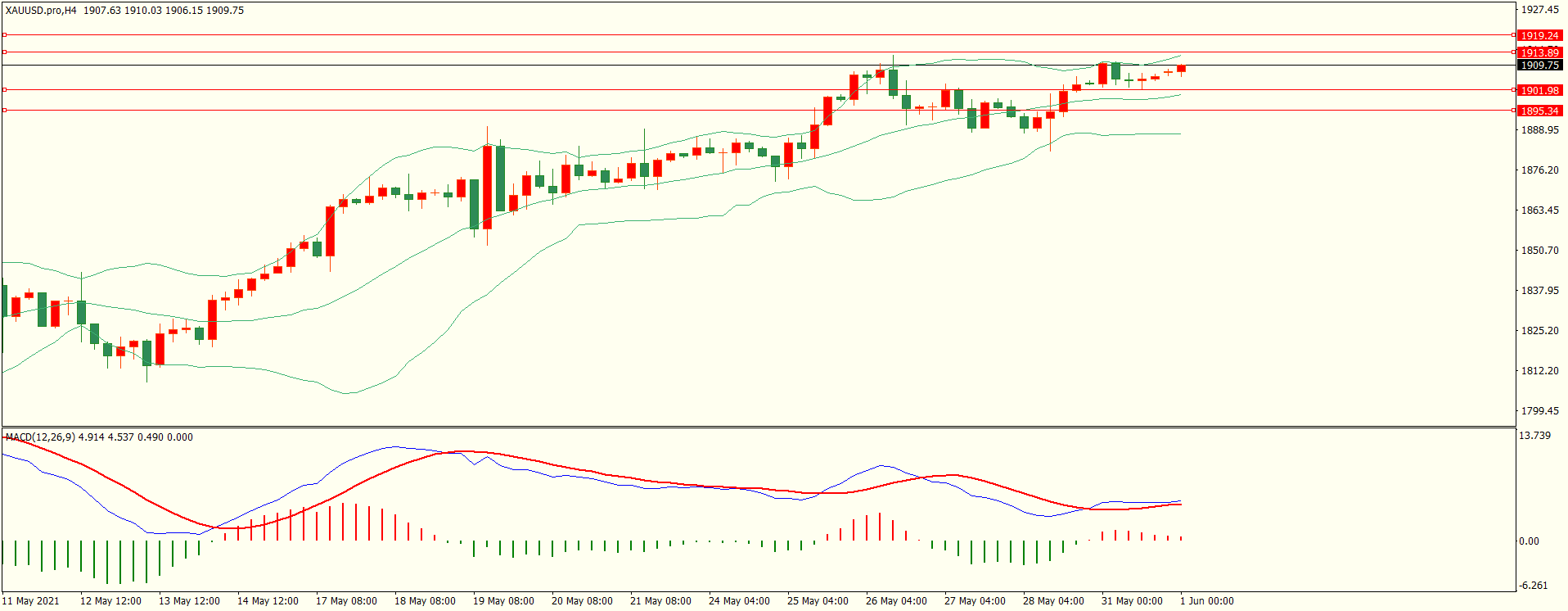The image size is (1568, 611).
Task: Click the 17 May 08:00 time label
Action: pyautogui.click(x=346, y=601)
